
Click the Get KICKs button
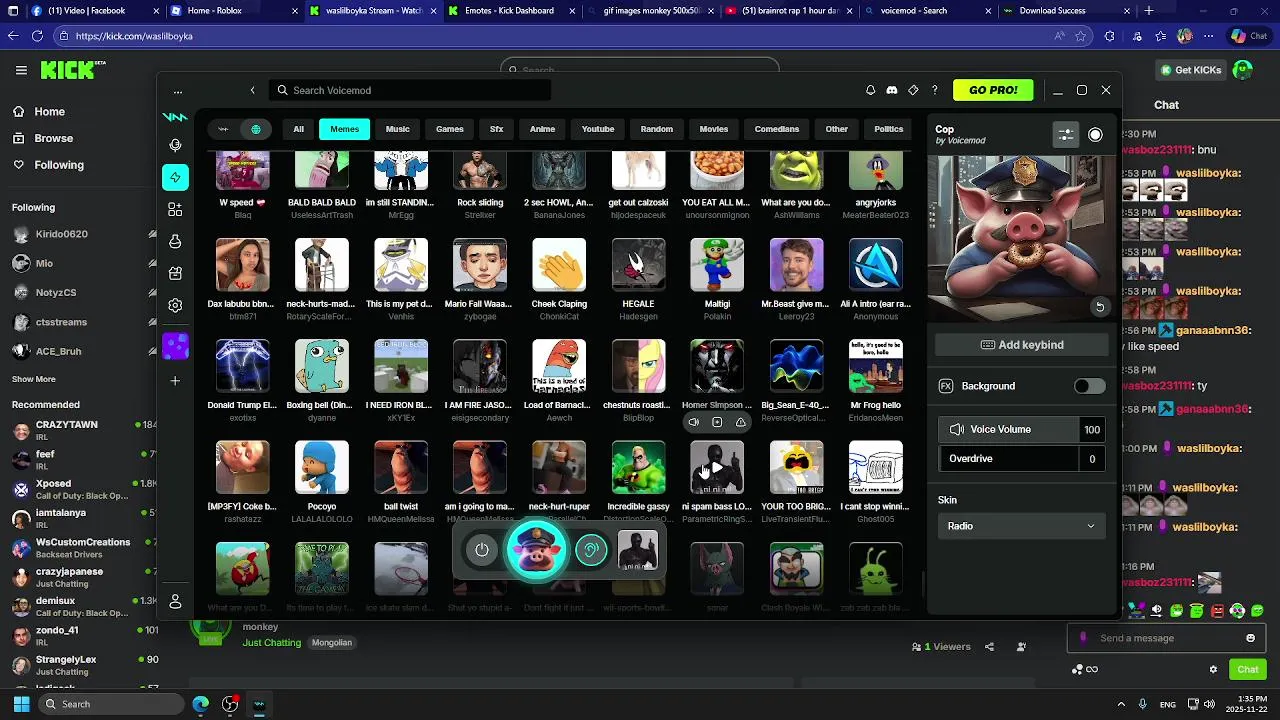coord(1191,70)
